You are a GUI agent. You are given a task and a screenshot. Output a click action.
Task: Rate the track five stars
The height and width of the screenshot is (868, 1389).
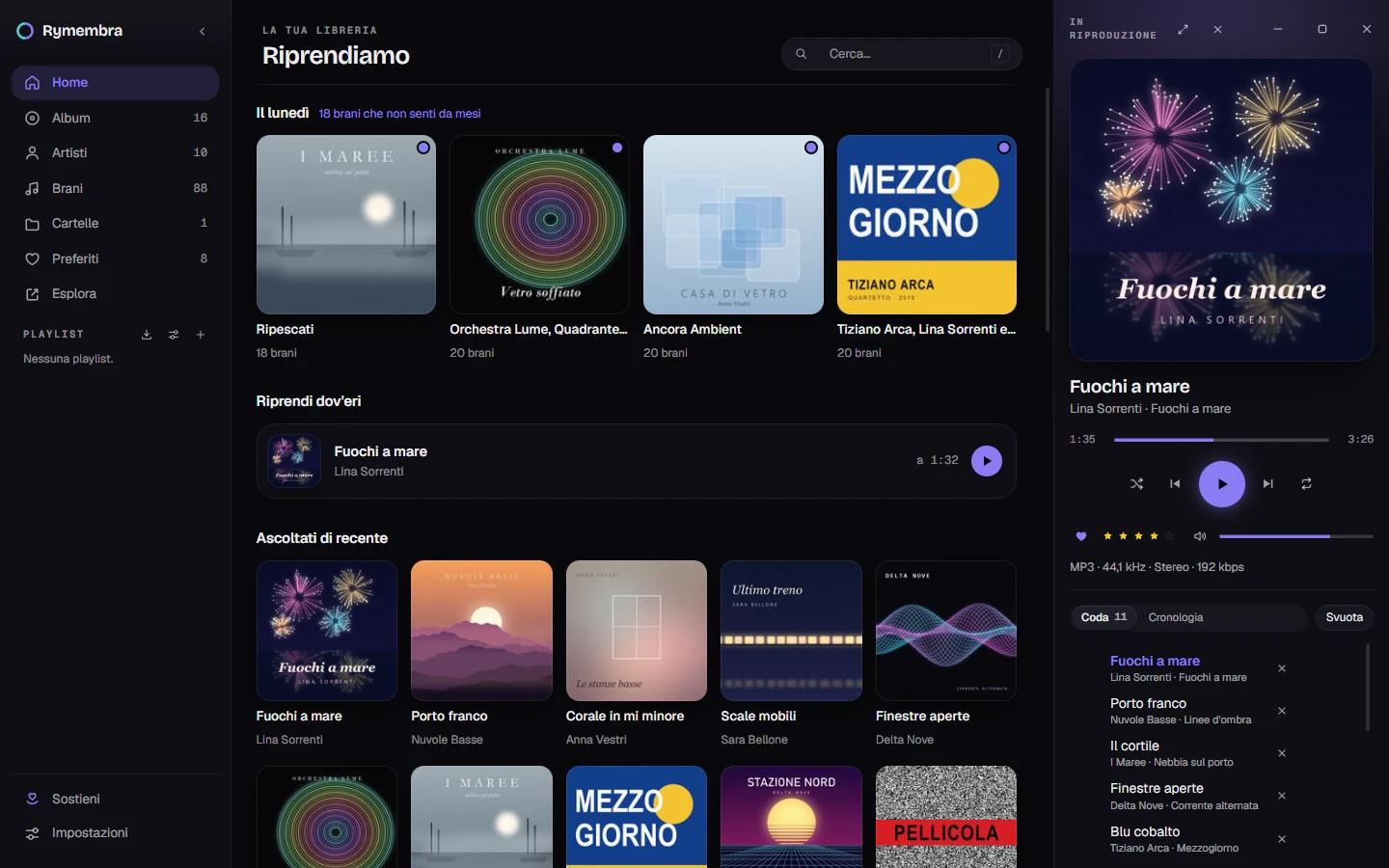point(1170,536)
